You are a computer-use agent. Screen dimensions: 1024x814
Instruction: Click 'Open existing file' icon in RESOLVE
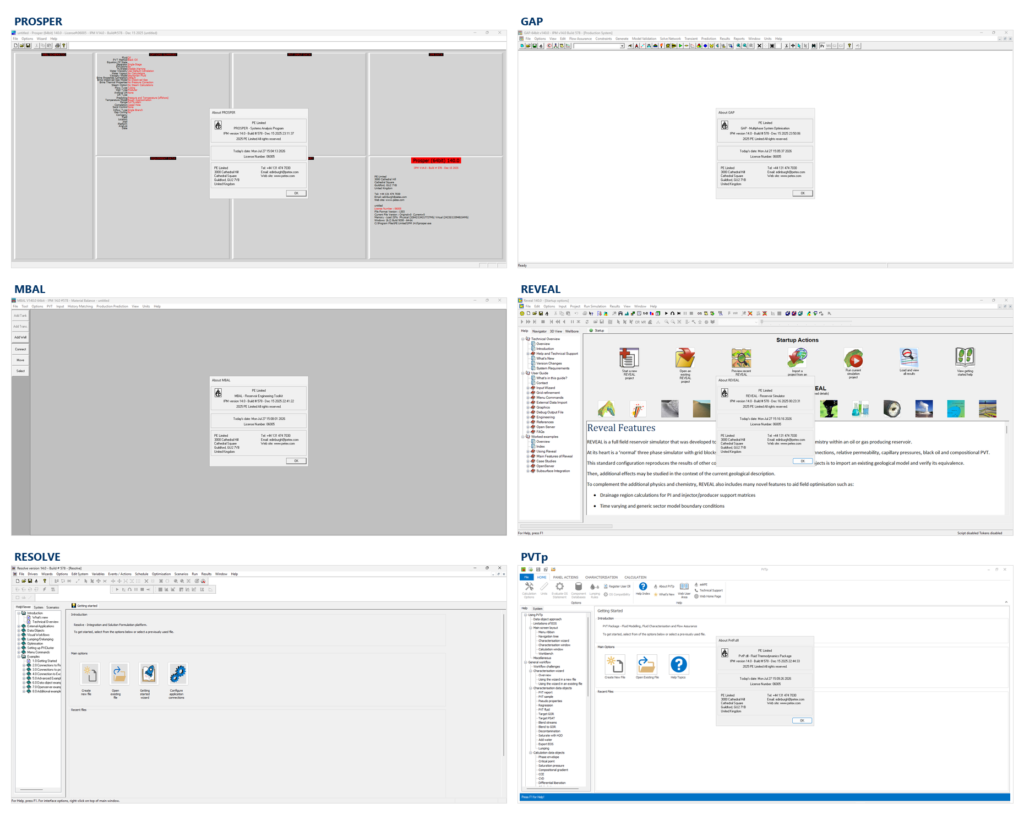[120, 674]
